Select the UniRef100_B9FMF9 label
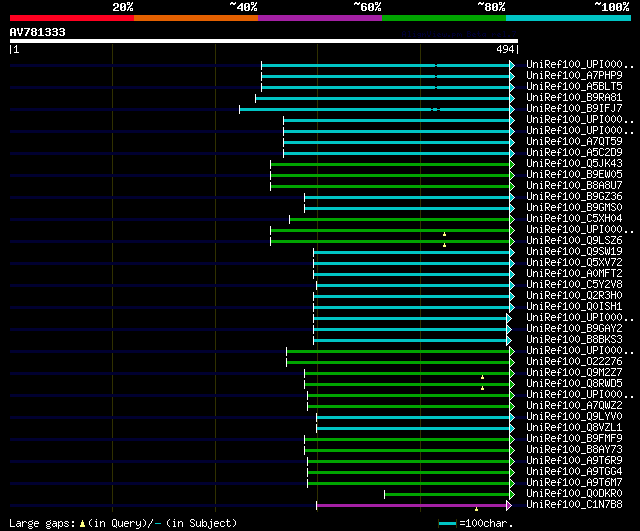Screen dimensions: 640x531 [x=574, y=439]
